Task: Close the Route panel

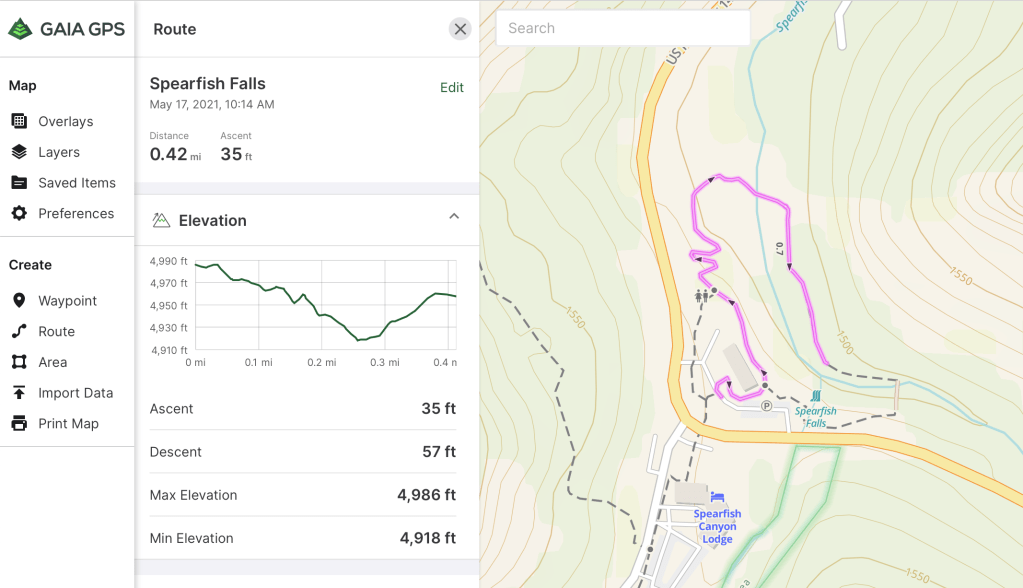Action: point(460,29)
